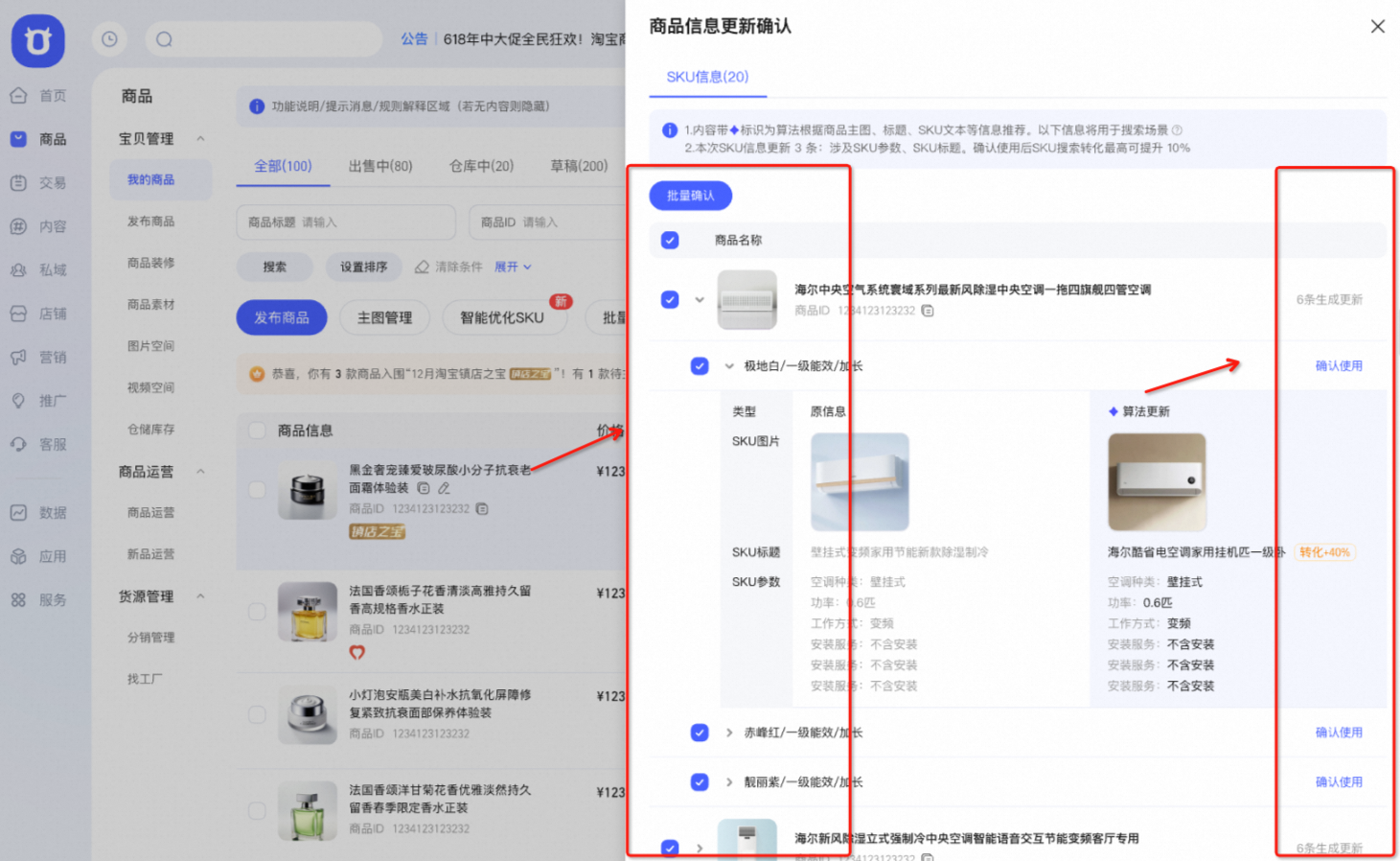Click the 发布商品 blue button

click(x=282, y=317)
